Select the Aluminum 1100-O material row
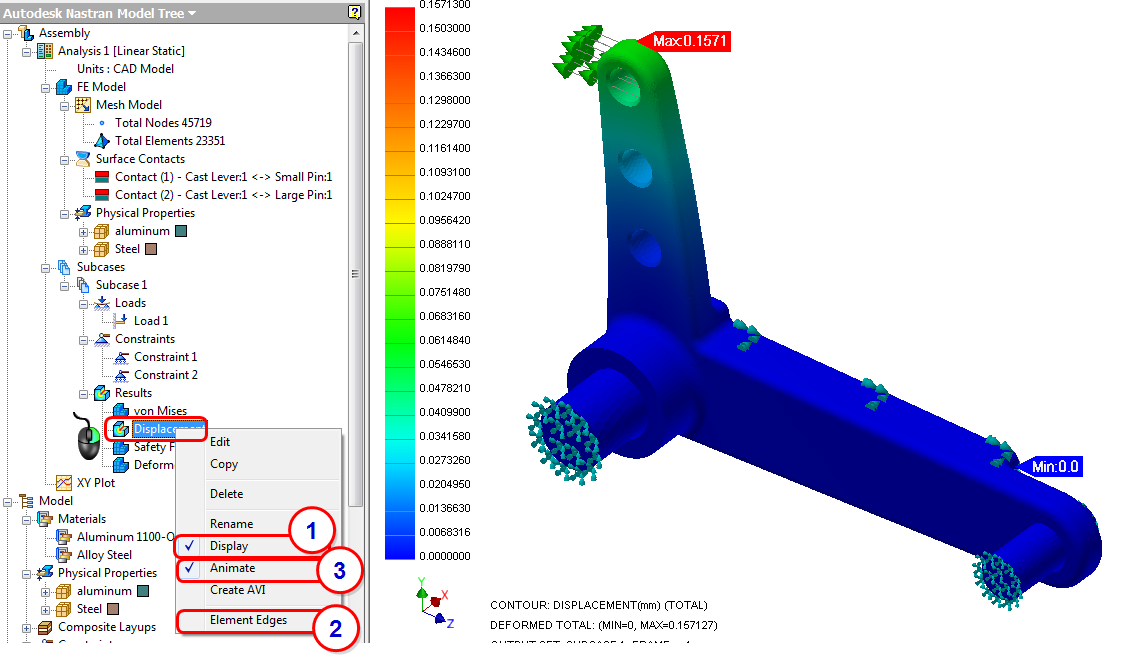The height and width of the screenshot is (664, 1144). (x=125, y=536)
